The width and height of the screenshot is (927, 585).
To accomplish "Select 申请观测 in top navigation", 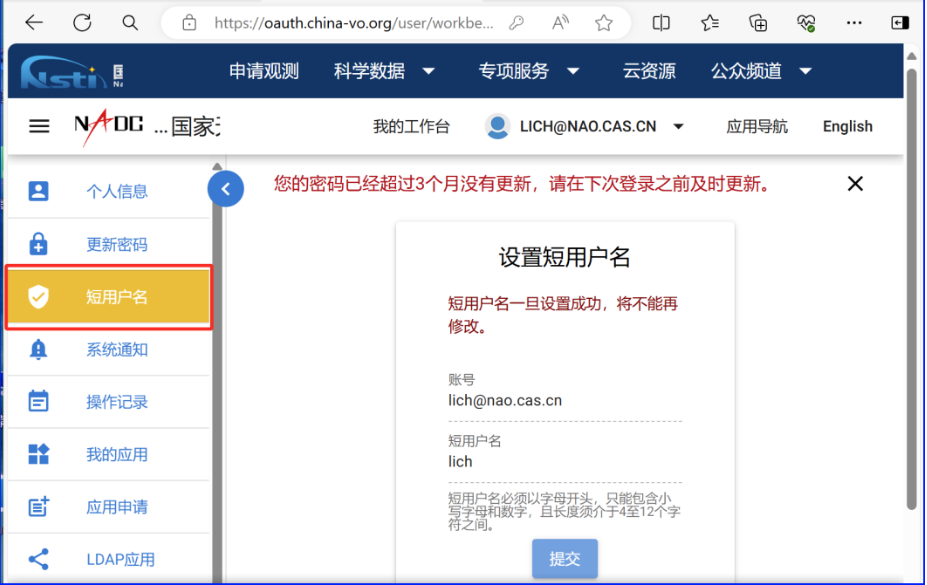I will 264,71.
